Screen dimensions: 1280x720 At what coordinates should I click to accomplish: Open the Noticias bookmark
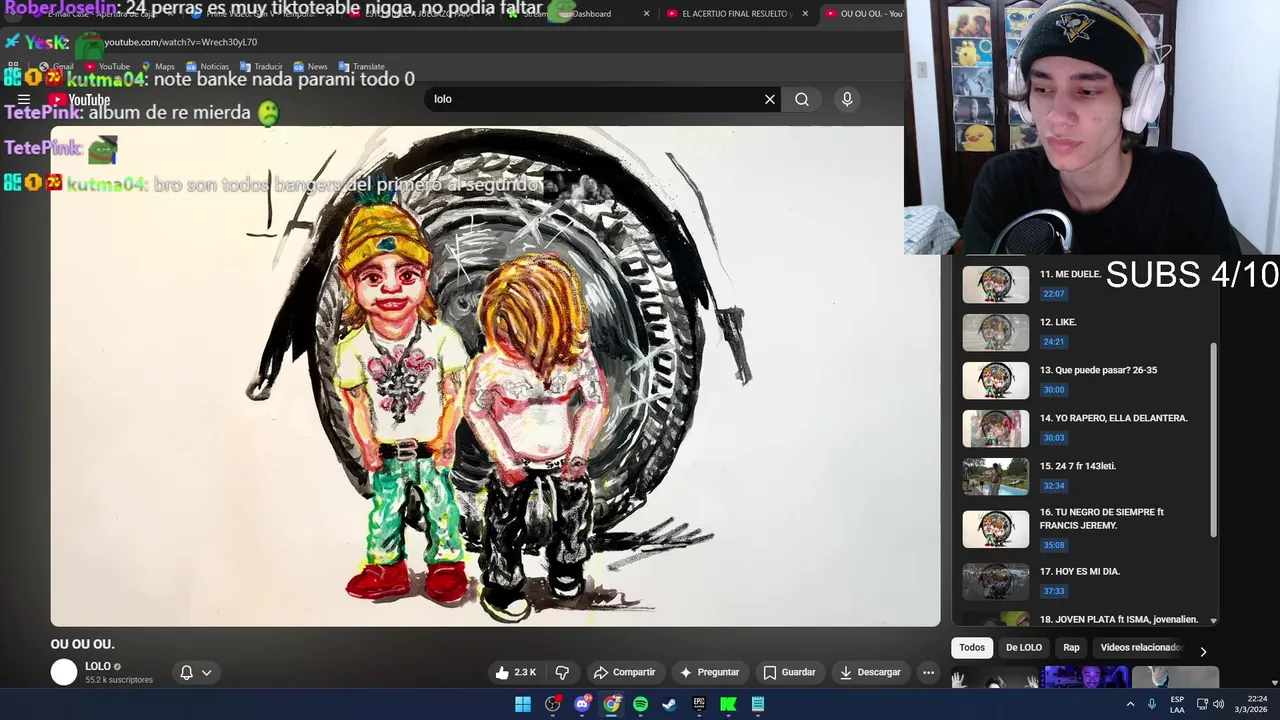207,67
